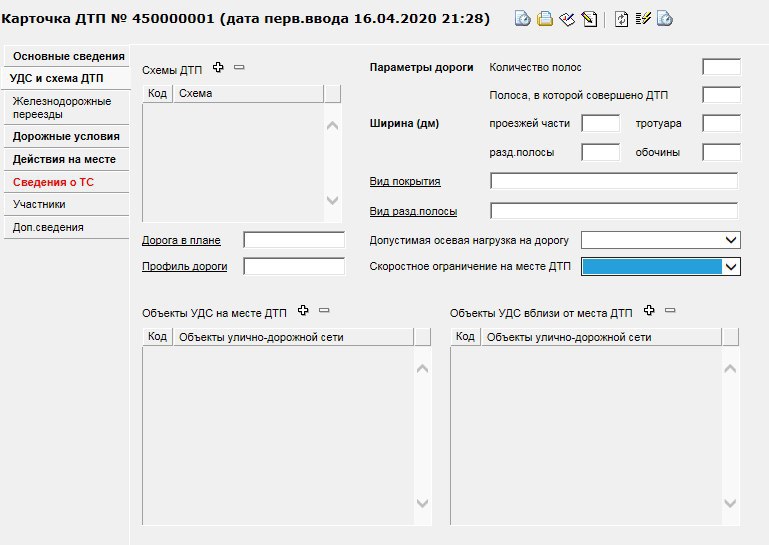Viewport: 769px width, 545px height.
Task: Click the обочины width field
Action: [721, 152]
